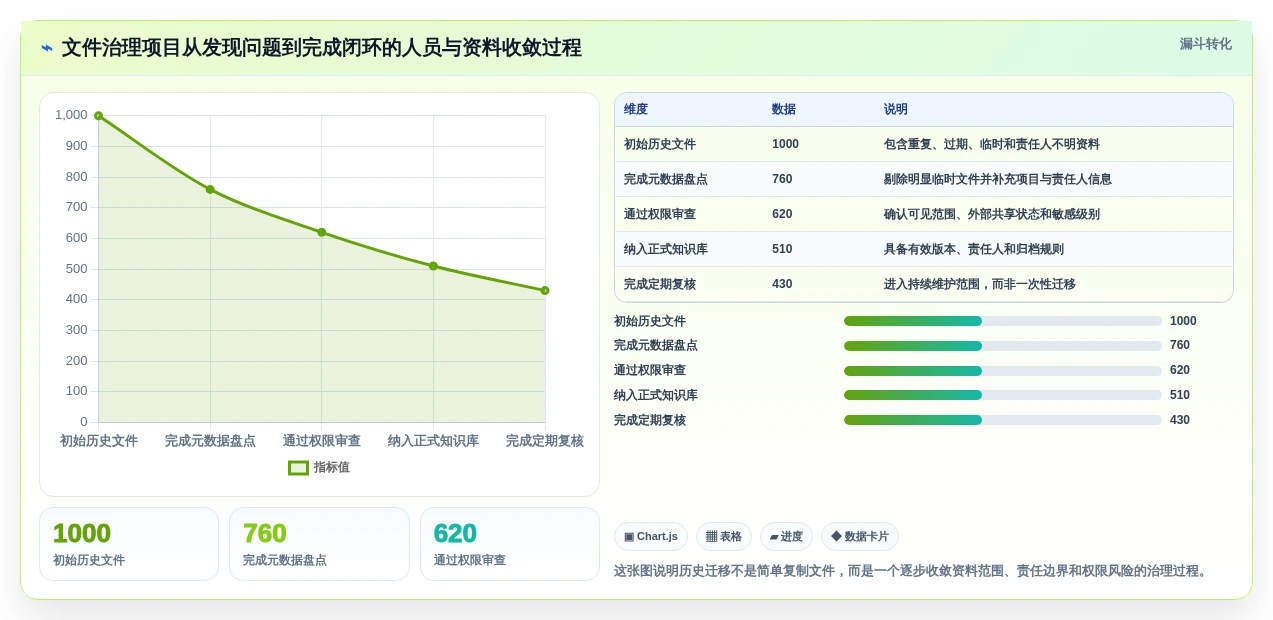
Task: Click the 漏斗转化 label in header
Action: pyautogui.click(x=1205, y=44)
